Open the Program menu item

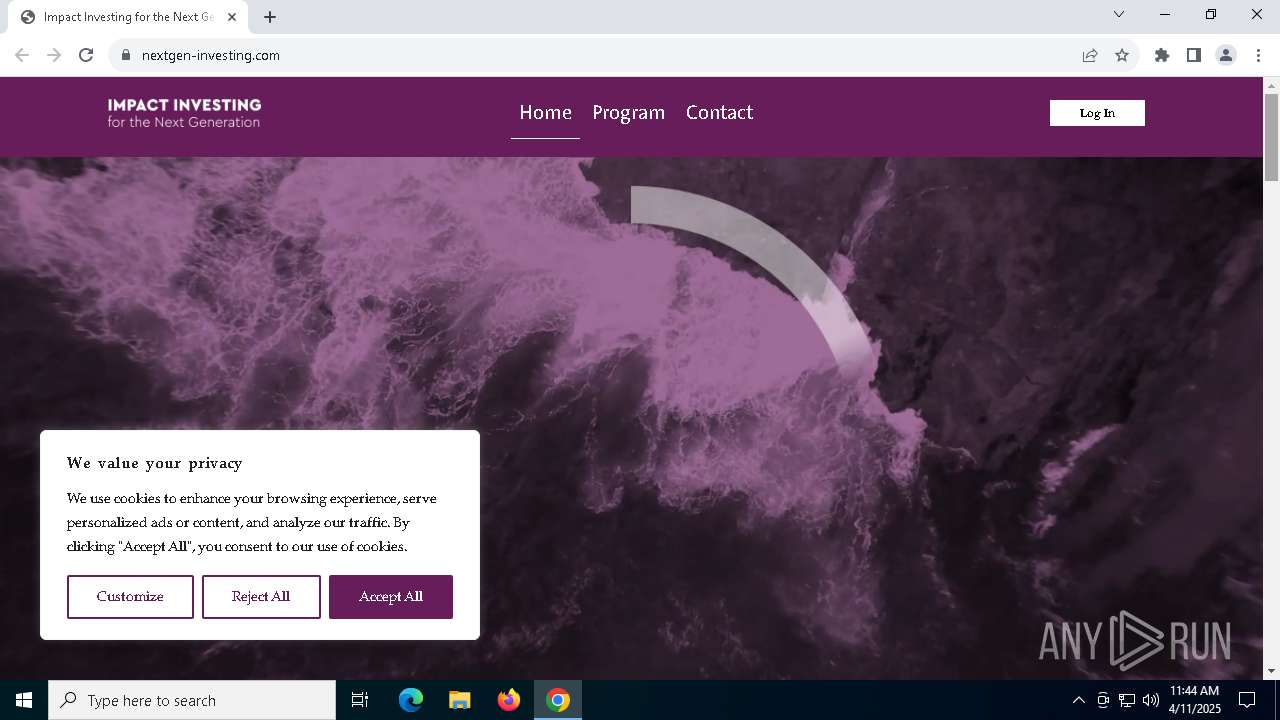pyautogui.click(x=628, y=113)
